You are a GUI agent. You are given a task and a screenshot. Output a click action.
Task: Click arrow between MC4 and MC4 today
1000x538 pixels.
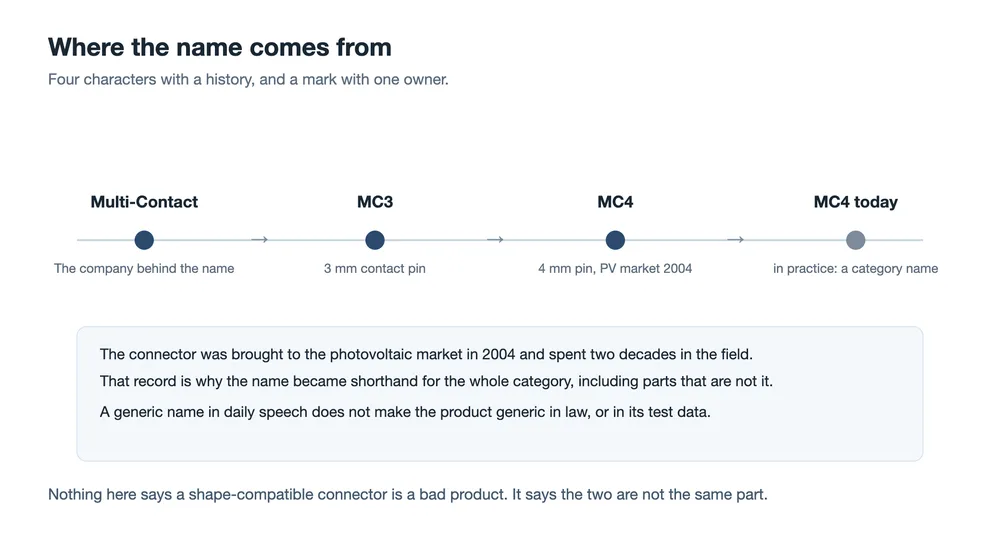735,240
